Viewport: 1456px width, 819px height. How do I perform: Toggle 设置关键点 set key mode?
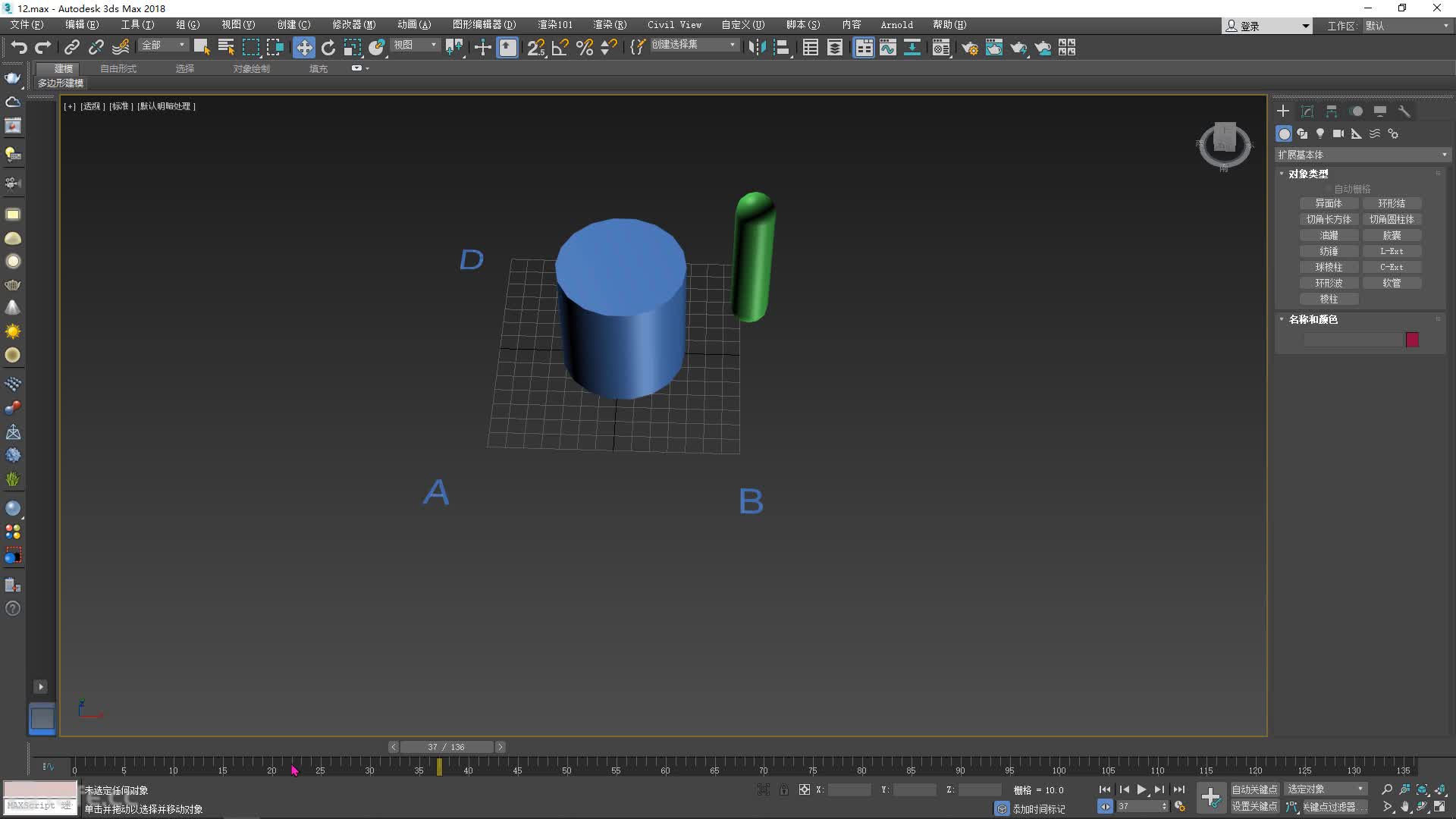click(1254, 806)
